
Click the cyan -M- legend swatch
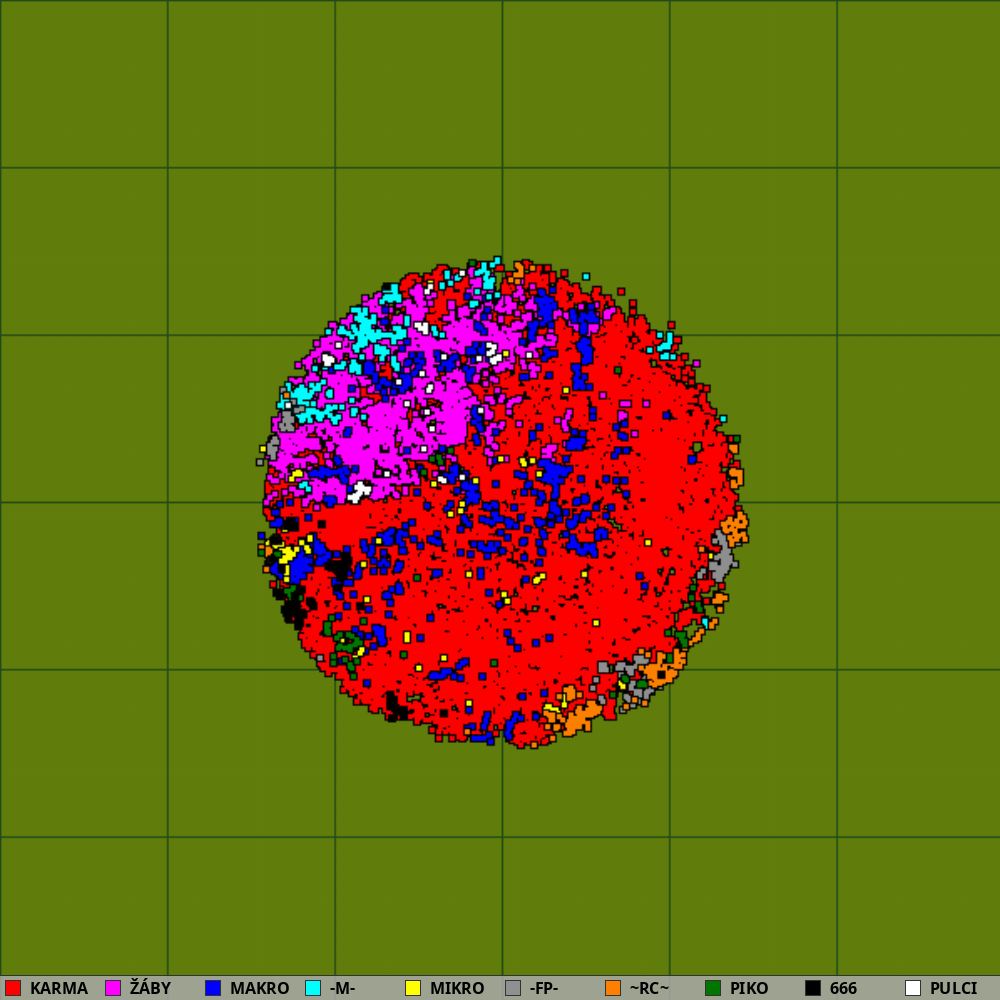tap(313, 988)
